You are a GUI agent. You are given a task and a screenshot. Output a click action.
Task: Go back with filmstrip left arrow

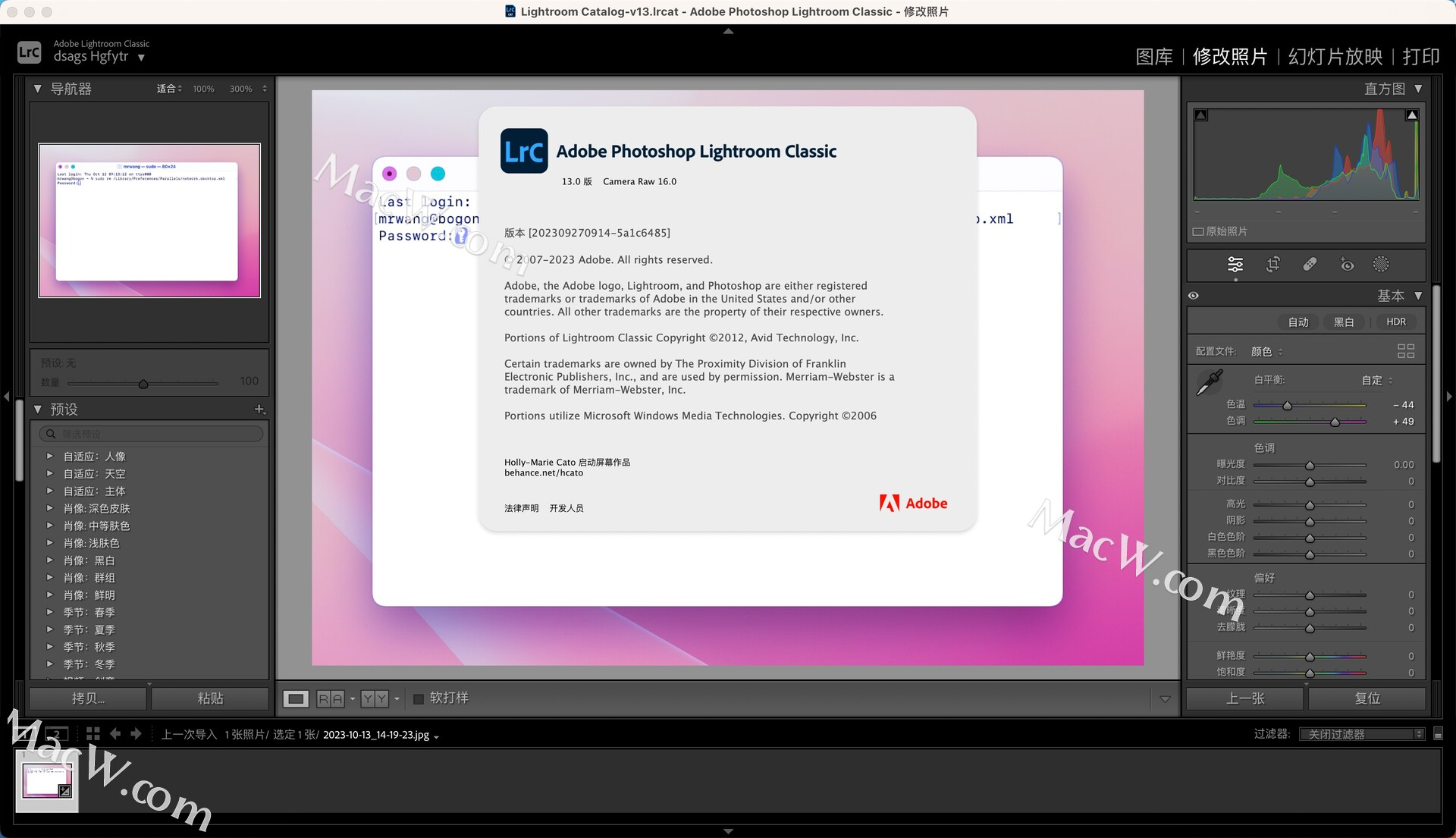(x=115, y=733)
